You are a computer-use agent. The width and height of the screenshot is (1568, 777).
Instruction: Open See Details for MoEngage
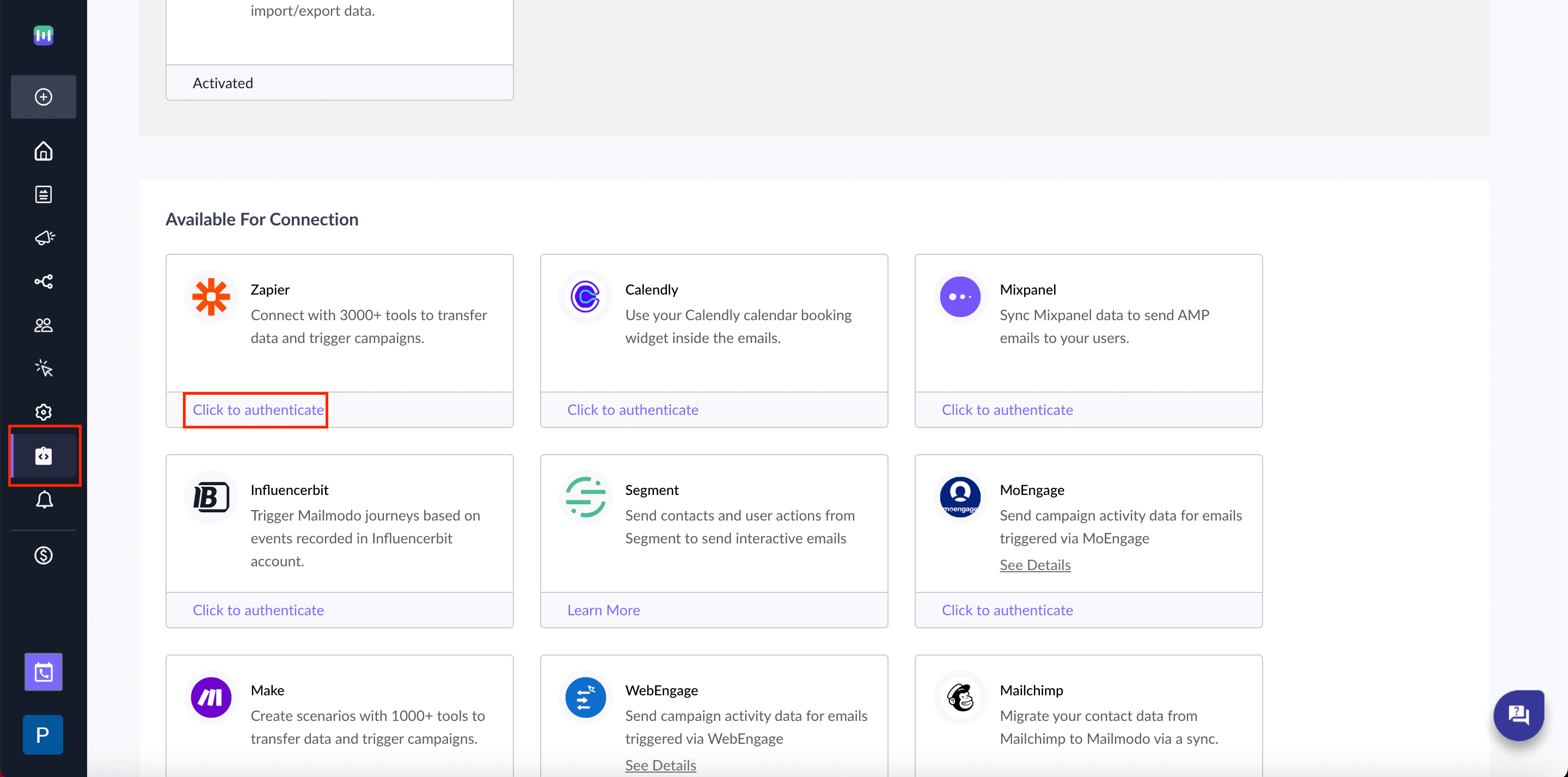[x=1035, y=565]
